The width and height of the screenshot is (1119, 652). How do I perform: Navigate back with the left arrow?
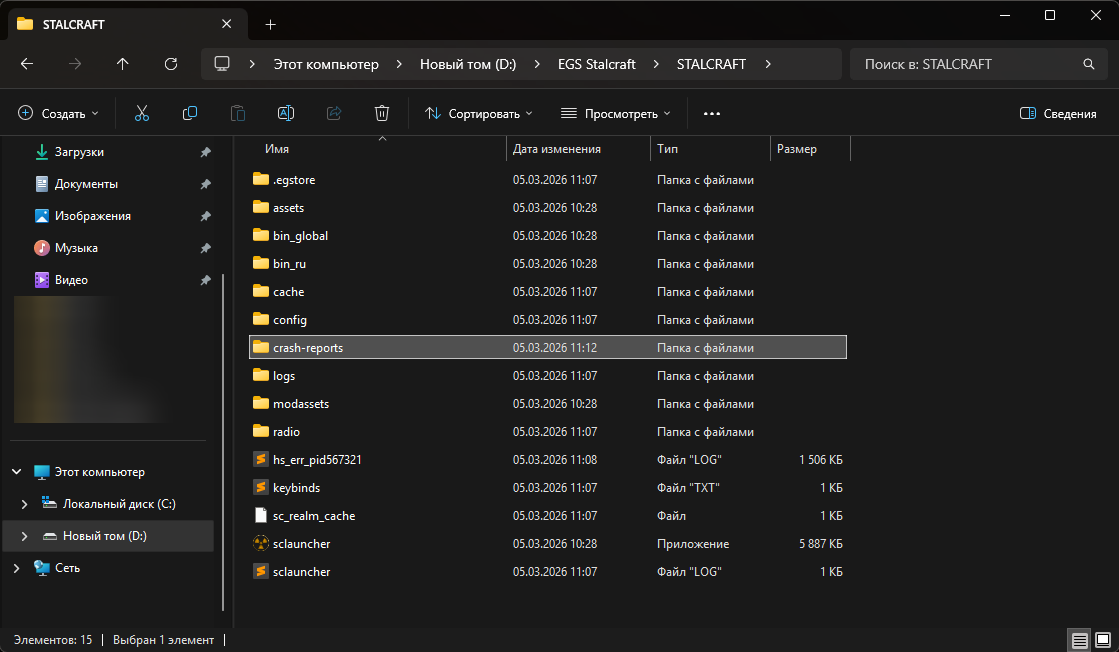[27, 64]
